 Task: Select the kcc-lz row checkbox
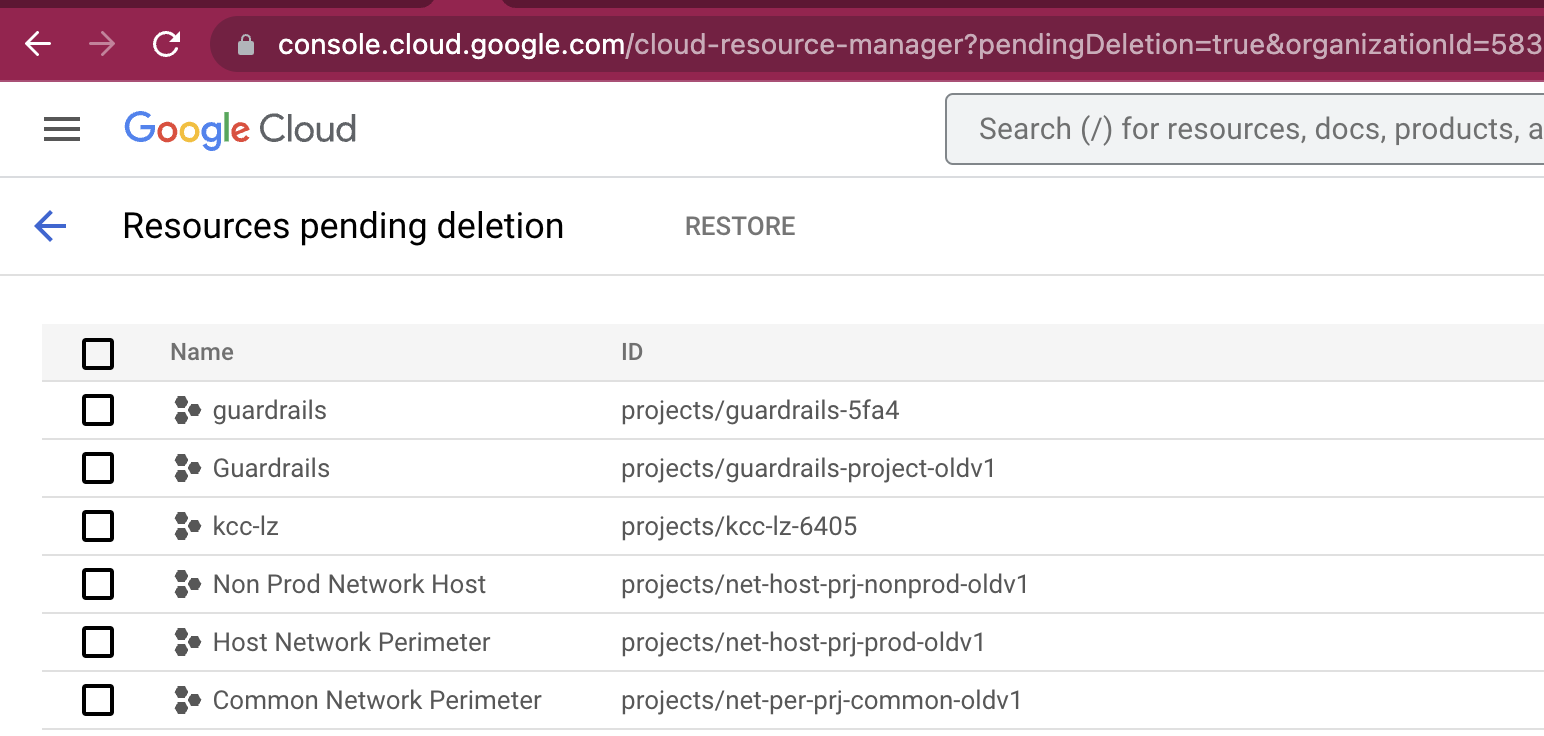tap(98, 526)
